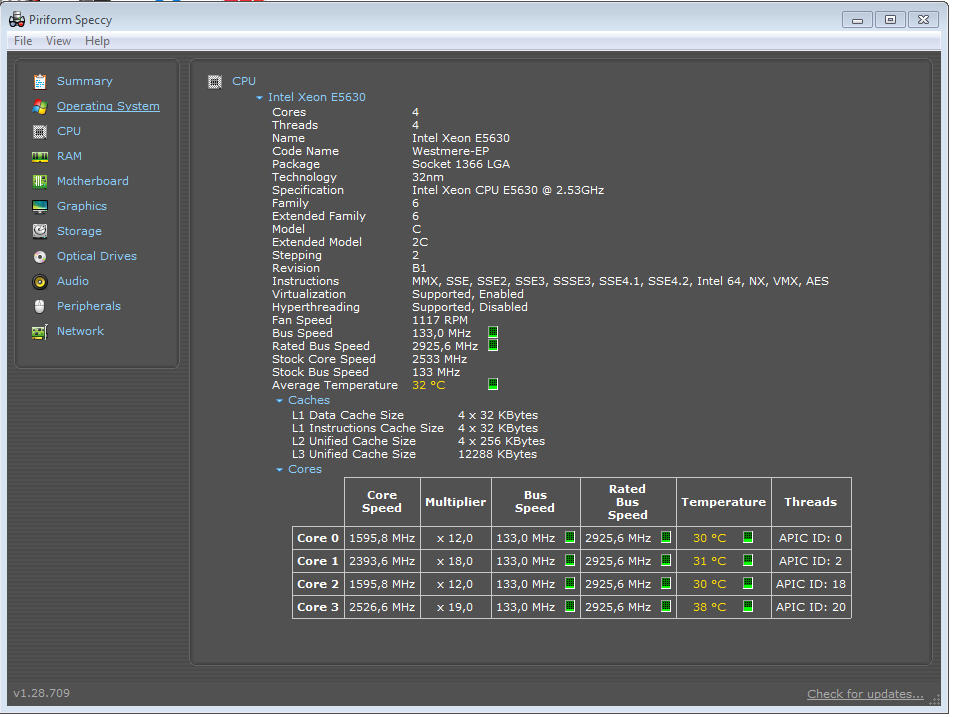Click Core 3 rated bus speed graph icon

pyautogui.click(x=666, y=606)
